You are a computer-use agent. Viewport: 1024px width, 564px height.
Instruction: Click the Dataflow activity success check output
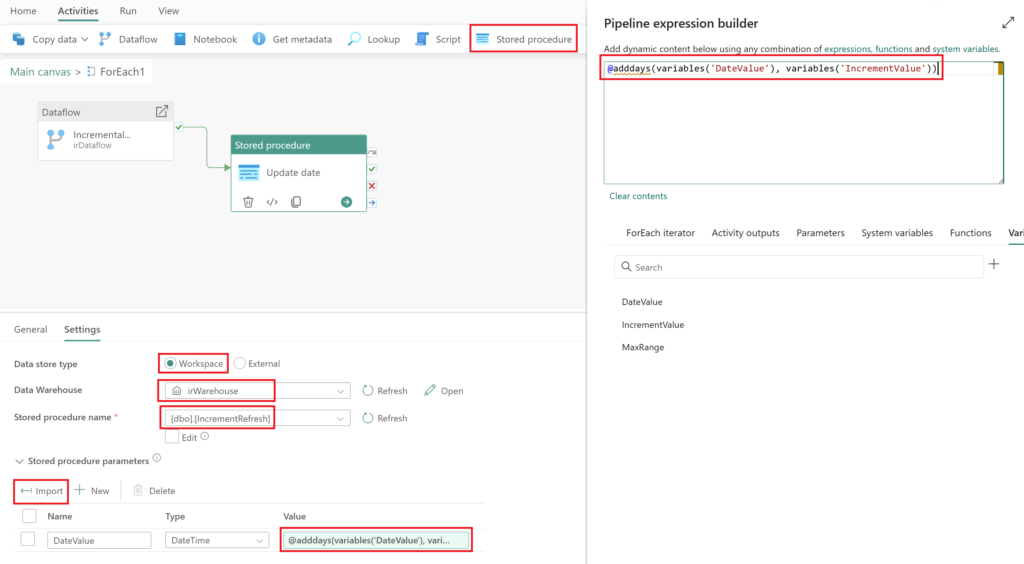click(x=179, y=127)
